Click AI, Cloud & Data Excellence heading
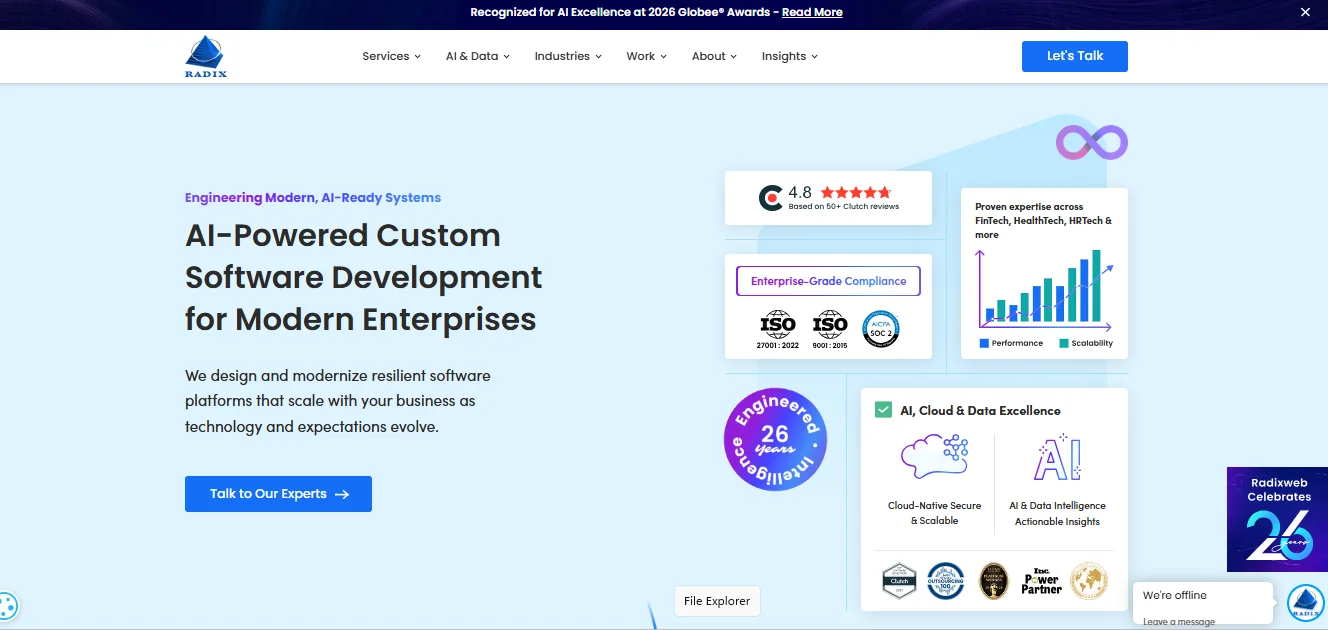The height and width of the screenshot is (630, 1328). (980, 410)
